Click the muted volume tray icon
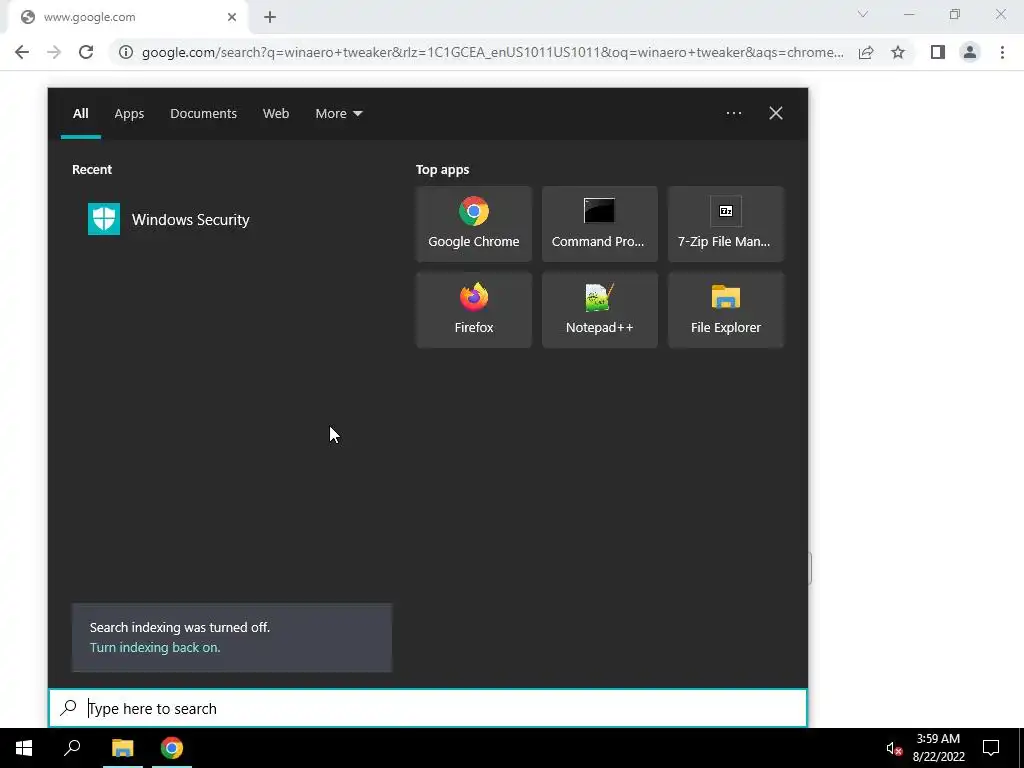This screenshot has width=1024, height=768. click(x=893, y=748)
